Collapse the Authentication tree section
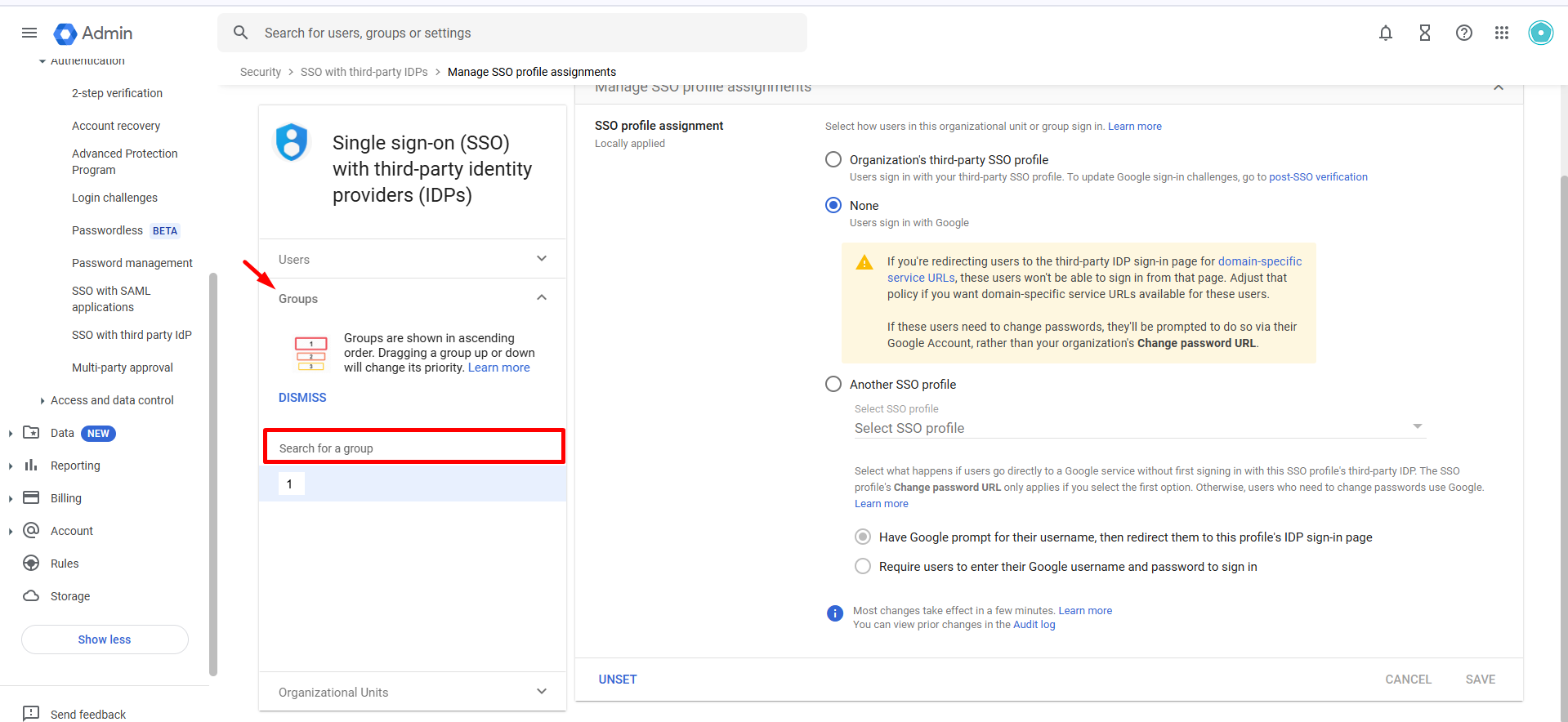 pyautogui.click(x=42, y=61)
